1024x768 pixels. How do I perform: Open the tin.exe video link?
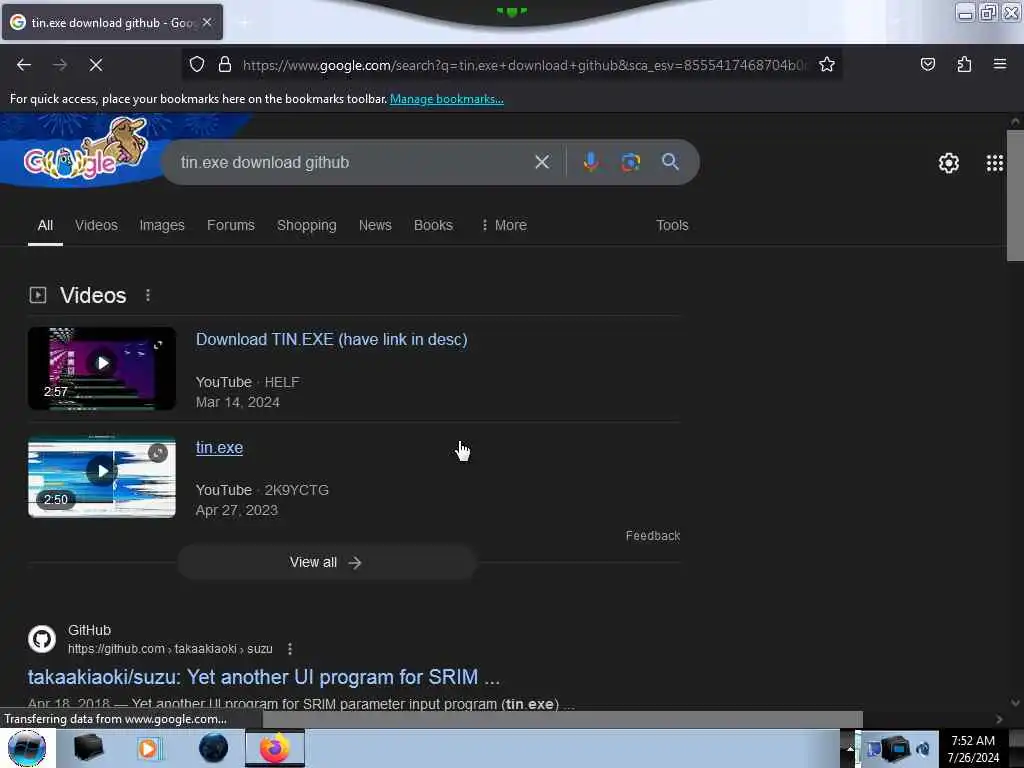(219, 447)
